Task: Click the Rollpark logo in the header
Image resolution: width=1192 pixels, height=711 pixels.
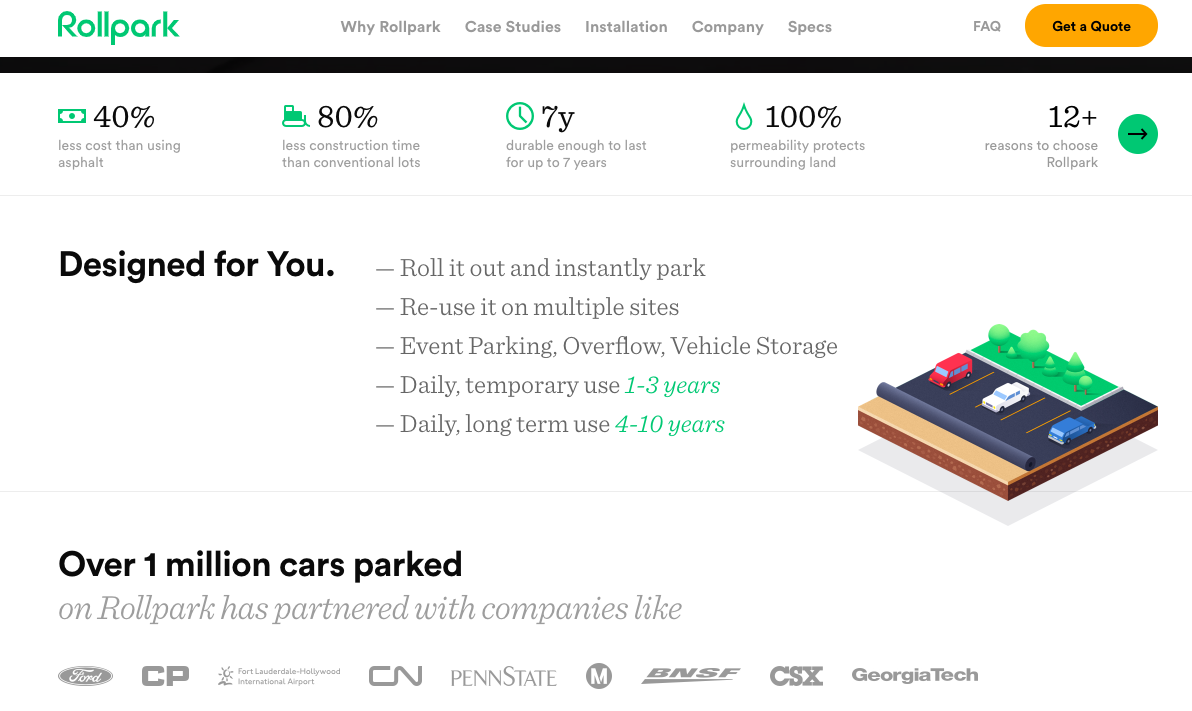Action: (x=118, y=28)
